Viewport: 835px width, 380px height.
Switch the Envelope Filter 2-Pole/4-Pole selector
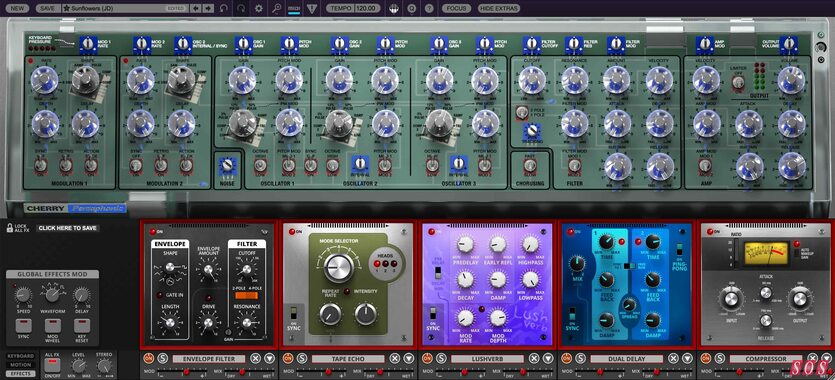(x=246, y=295)
